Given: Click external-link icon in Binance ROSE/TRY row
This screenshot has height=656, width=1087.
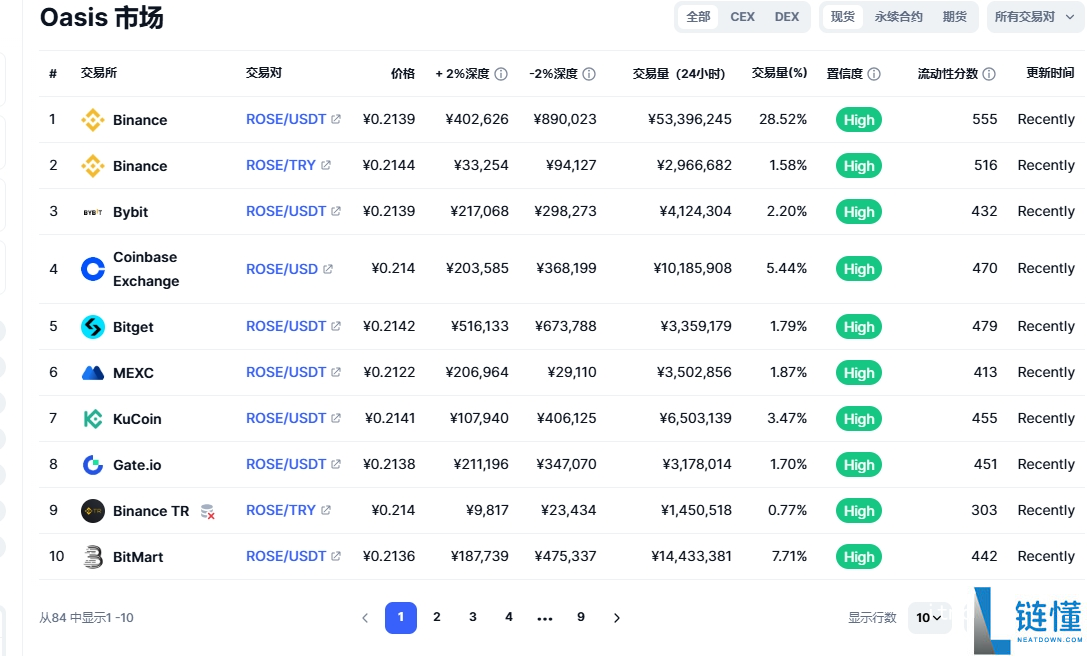Looking at the screenshot, I should click(326, 165).
